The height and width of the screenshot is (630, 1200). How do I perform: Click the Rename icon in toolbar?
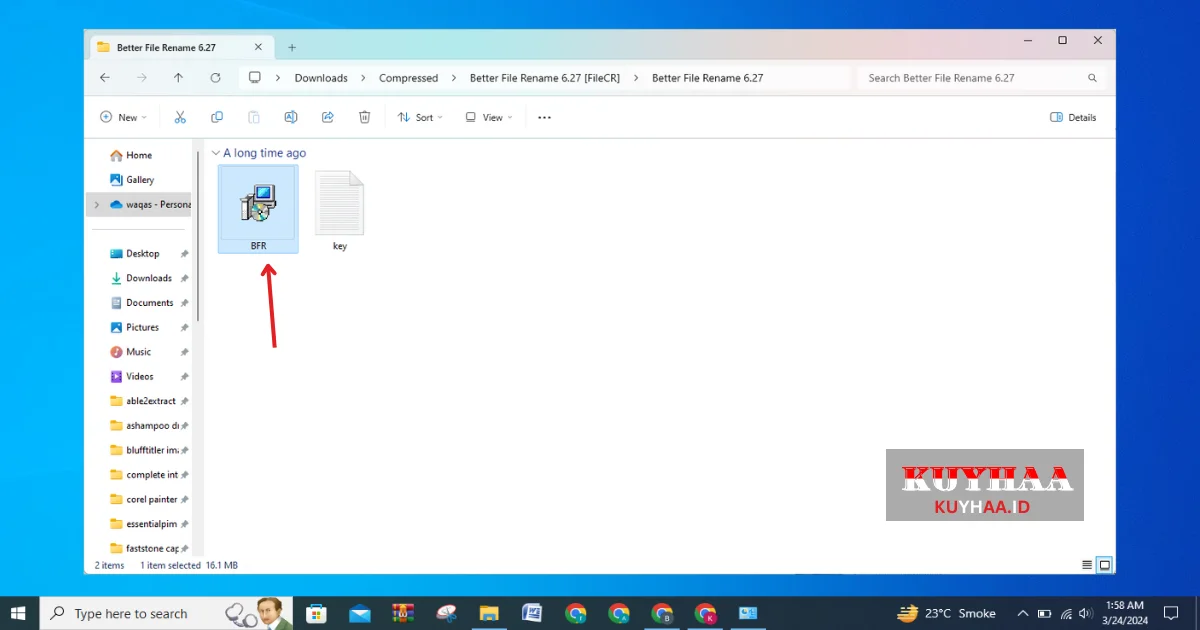pyautogui.click(x=291, y=117)
